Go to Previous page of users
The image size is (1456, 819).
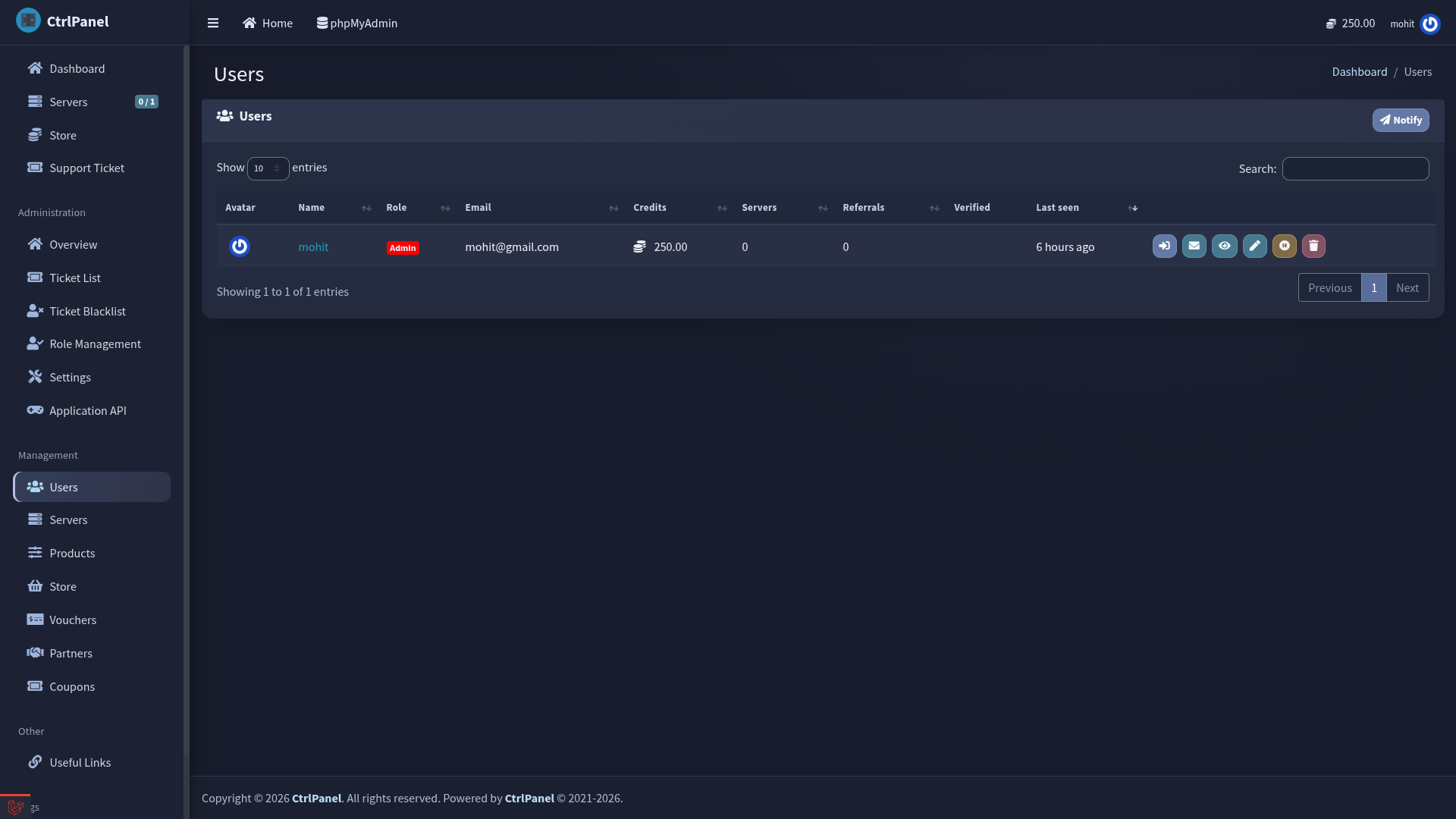[1329, 287]
